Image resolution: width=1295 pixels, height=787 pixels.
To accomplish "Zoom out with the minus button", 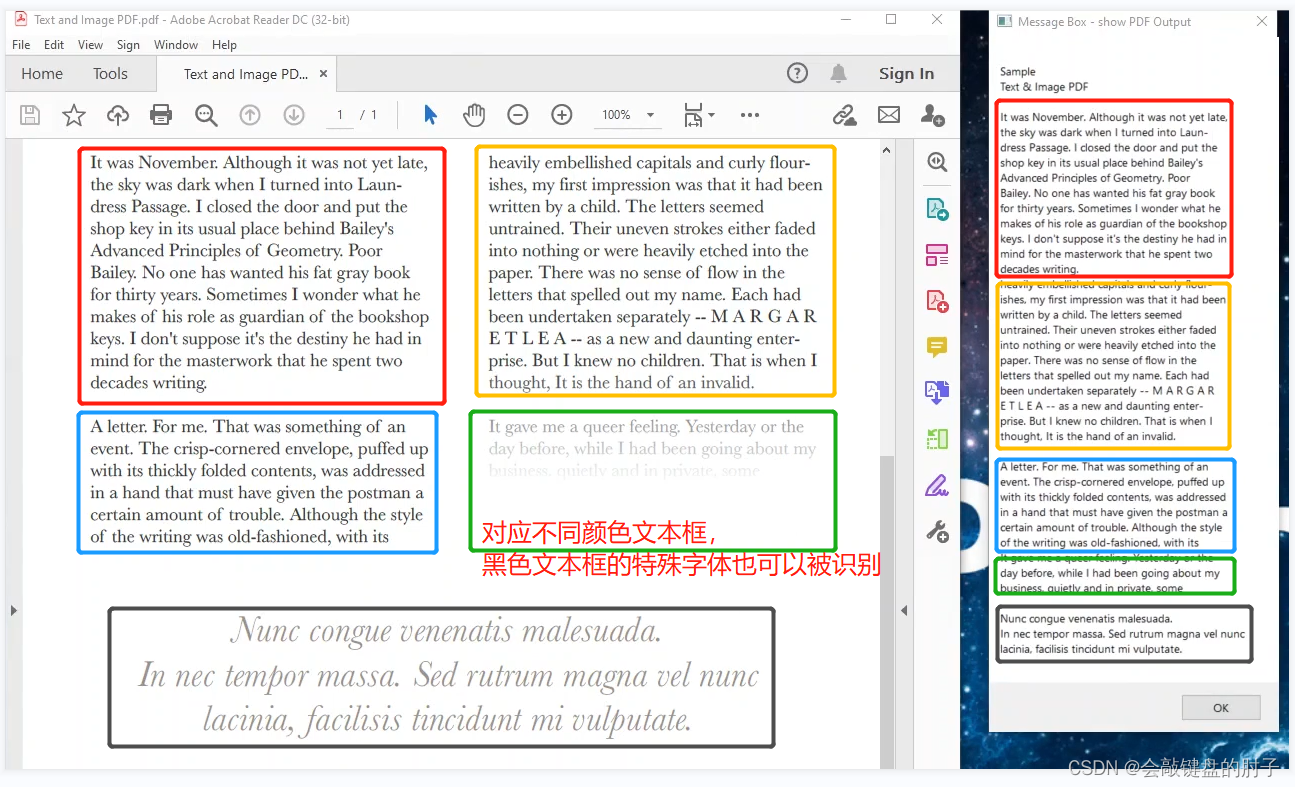I will click(x=517, y=115).
